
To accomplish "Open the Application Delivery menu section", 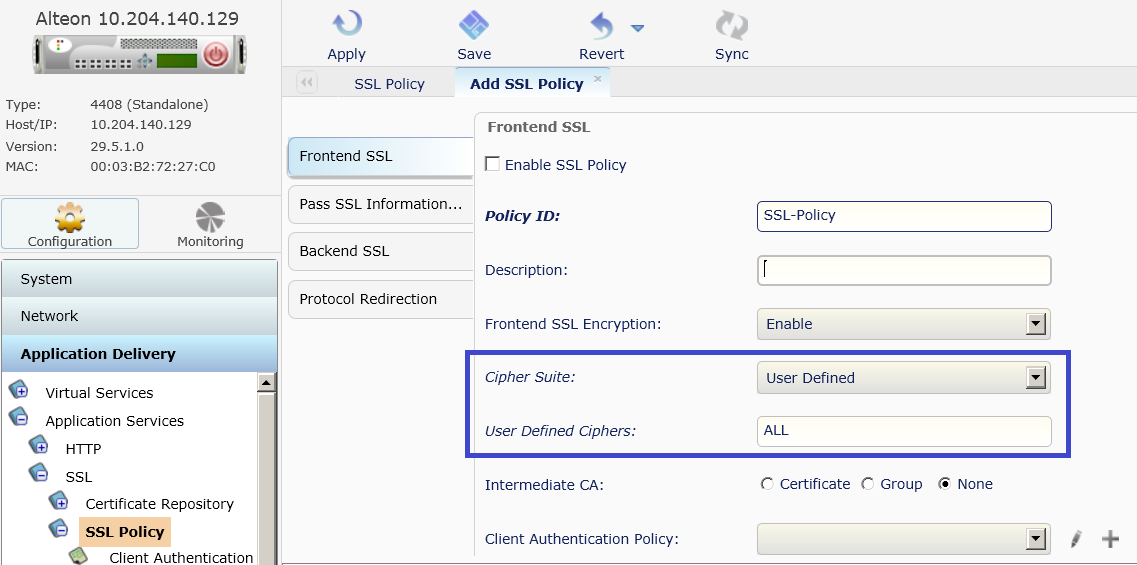I will 139,354.
